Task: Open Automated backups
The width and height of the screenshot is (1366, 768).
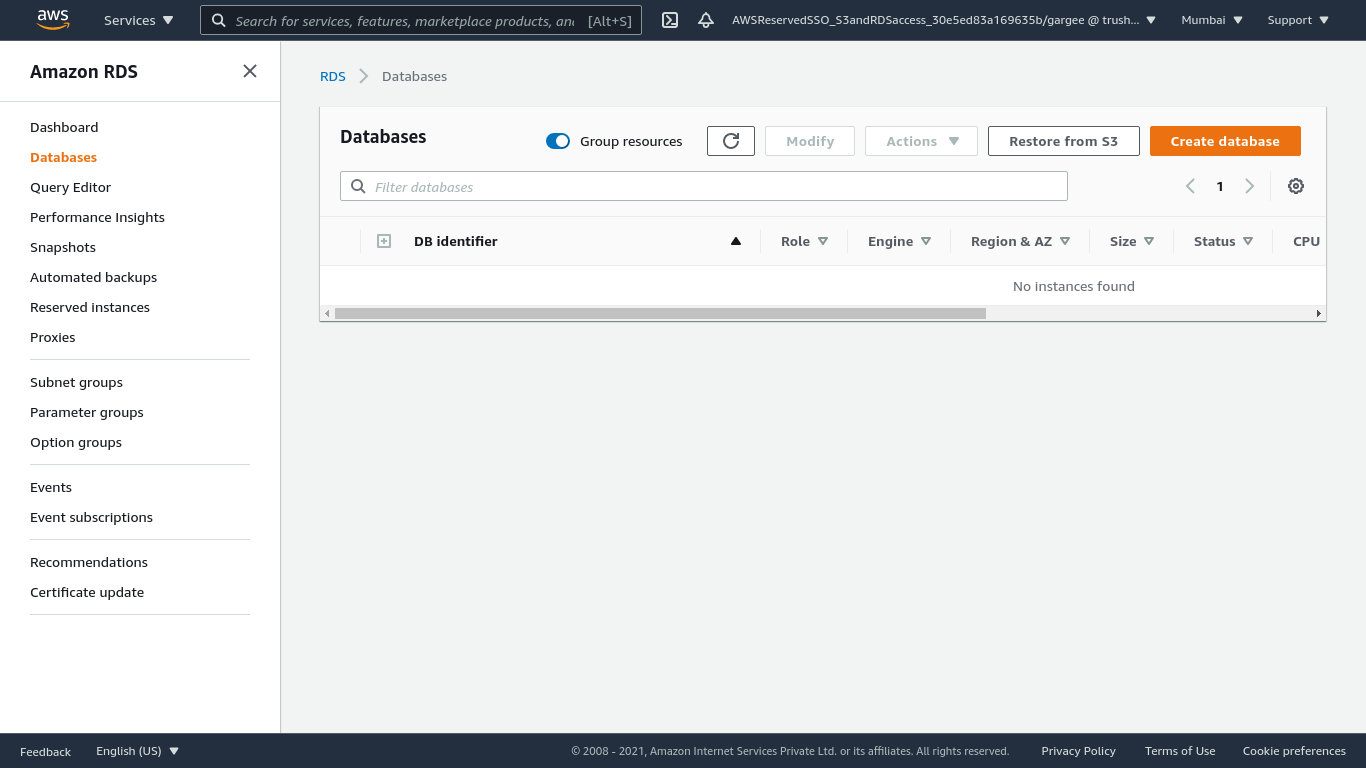Action: pos(93,277)
